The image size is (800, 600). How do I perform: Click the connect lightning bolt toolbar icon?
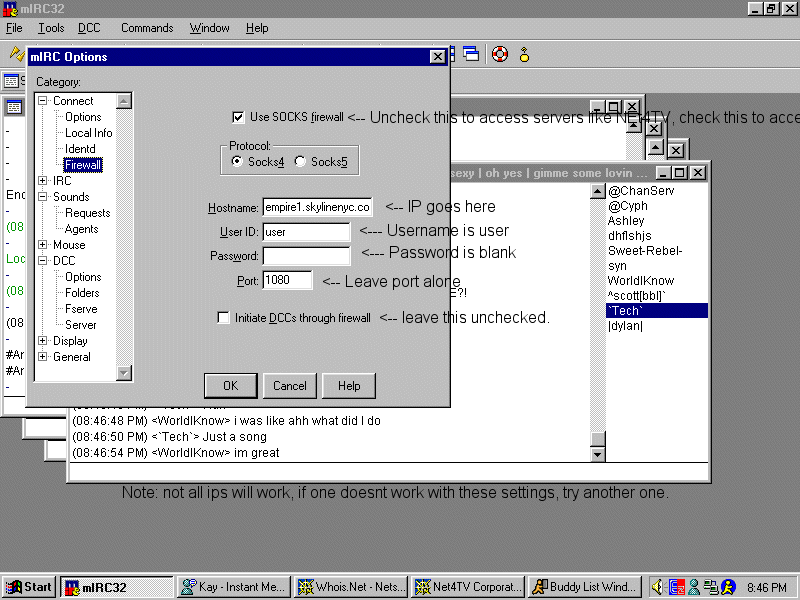point(16,54)
